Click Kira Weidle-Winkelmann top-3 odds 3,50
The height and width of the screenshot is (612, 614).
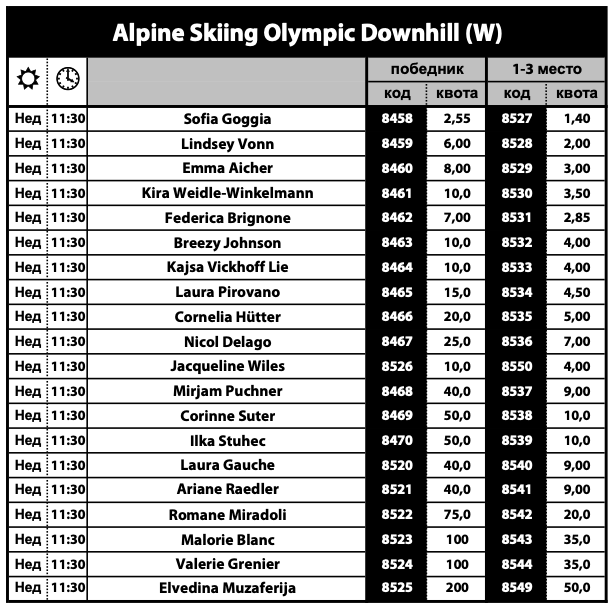click(577, 193)
